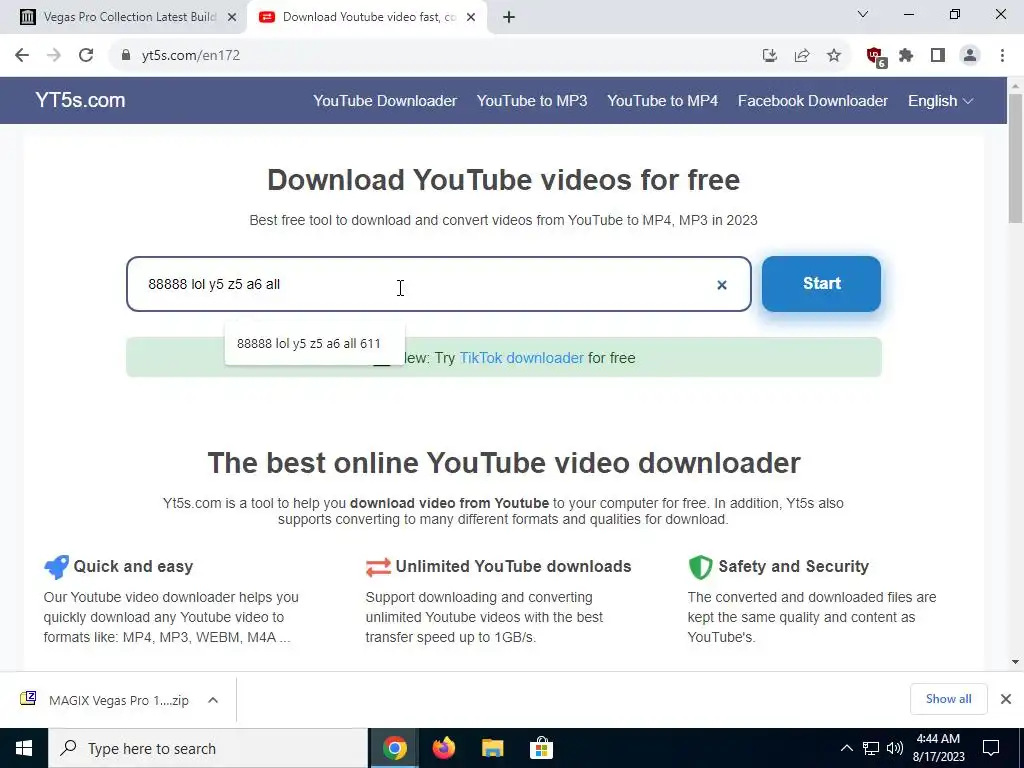Open YouTube to MP4 nav link
The image size is (1024, 768).
point(662,101)
